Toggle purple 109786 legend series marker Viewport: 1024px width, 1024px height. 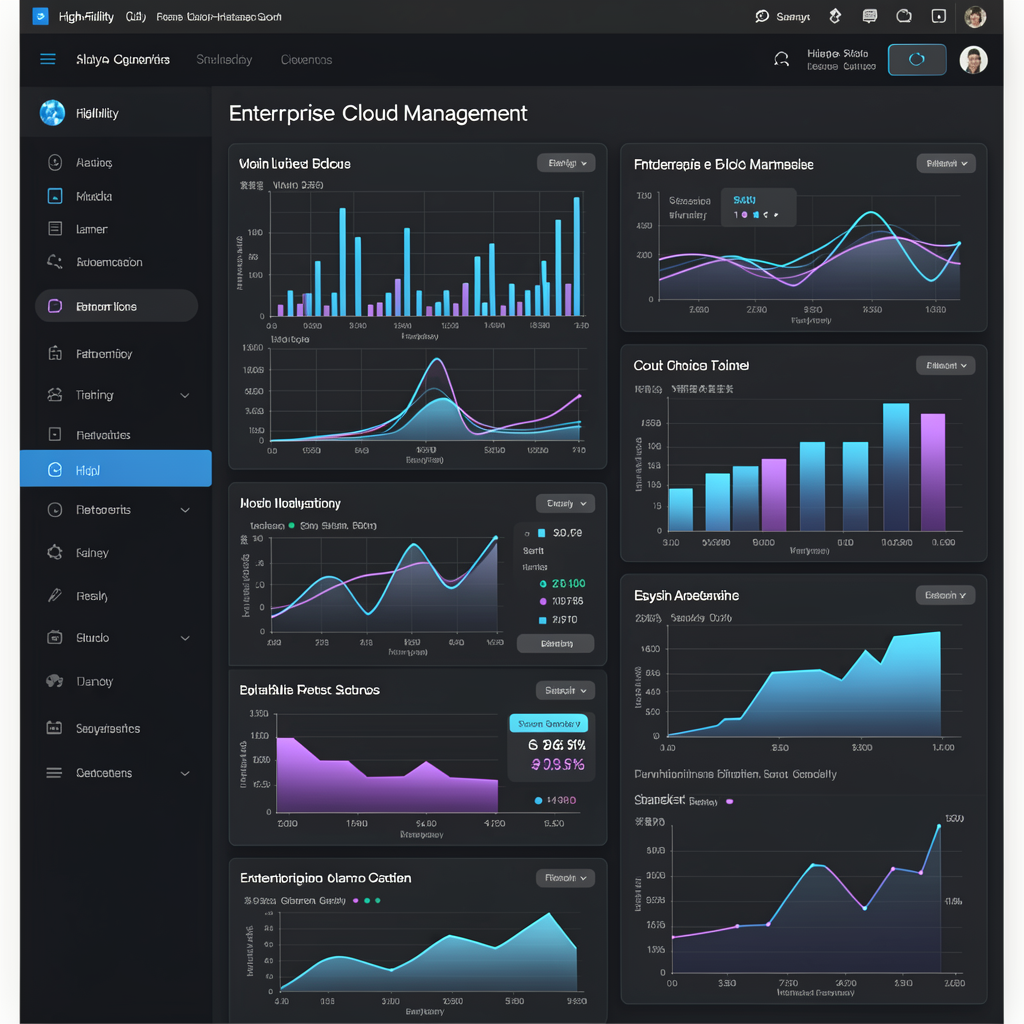coord(543,601)
